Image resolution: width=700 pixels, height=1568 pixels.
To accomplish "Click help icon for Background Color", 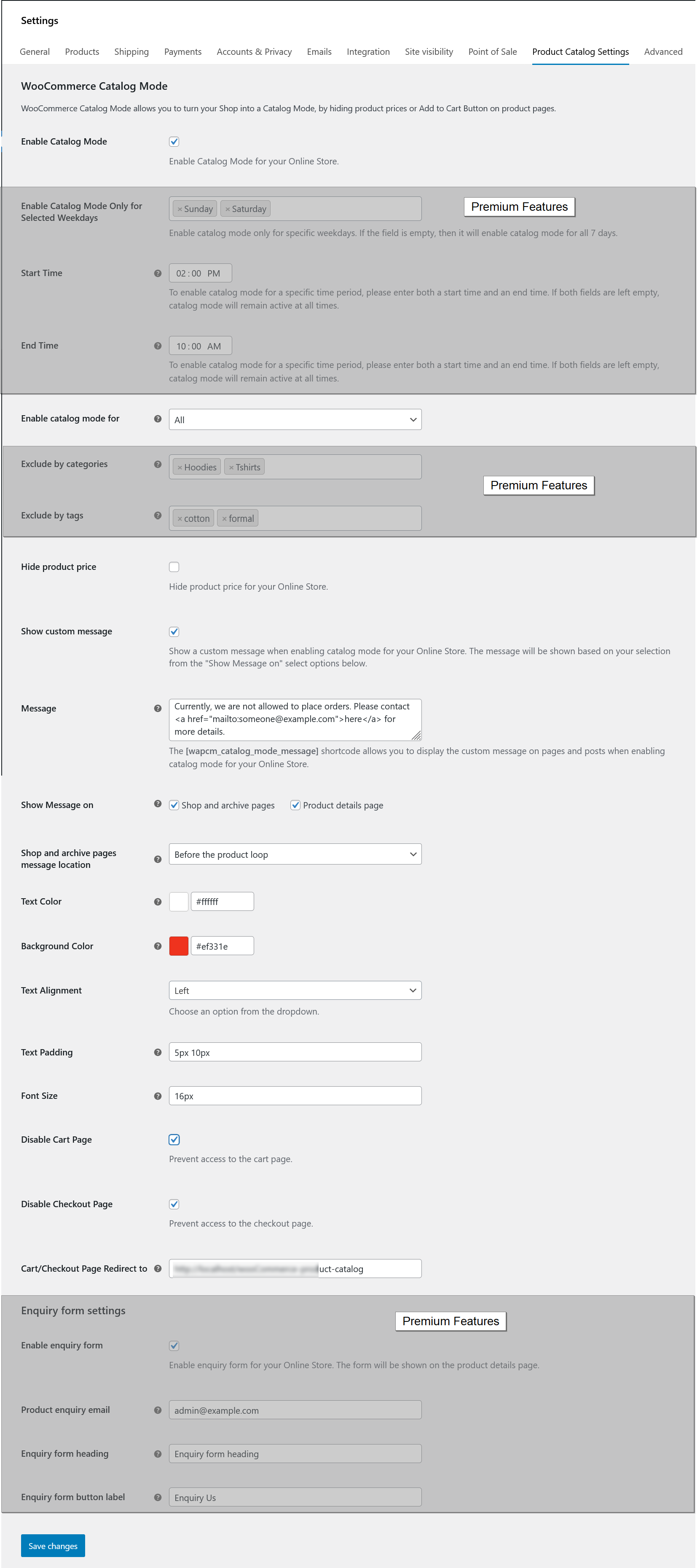I will (158, 946).
